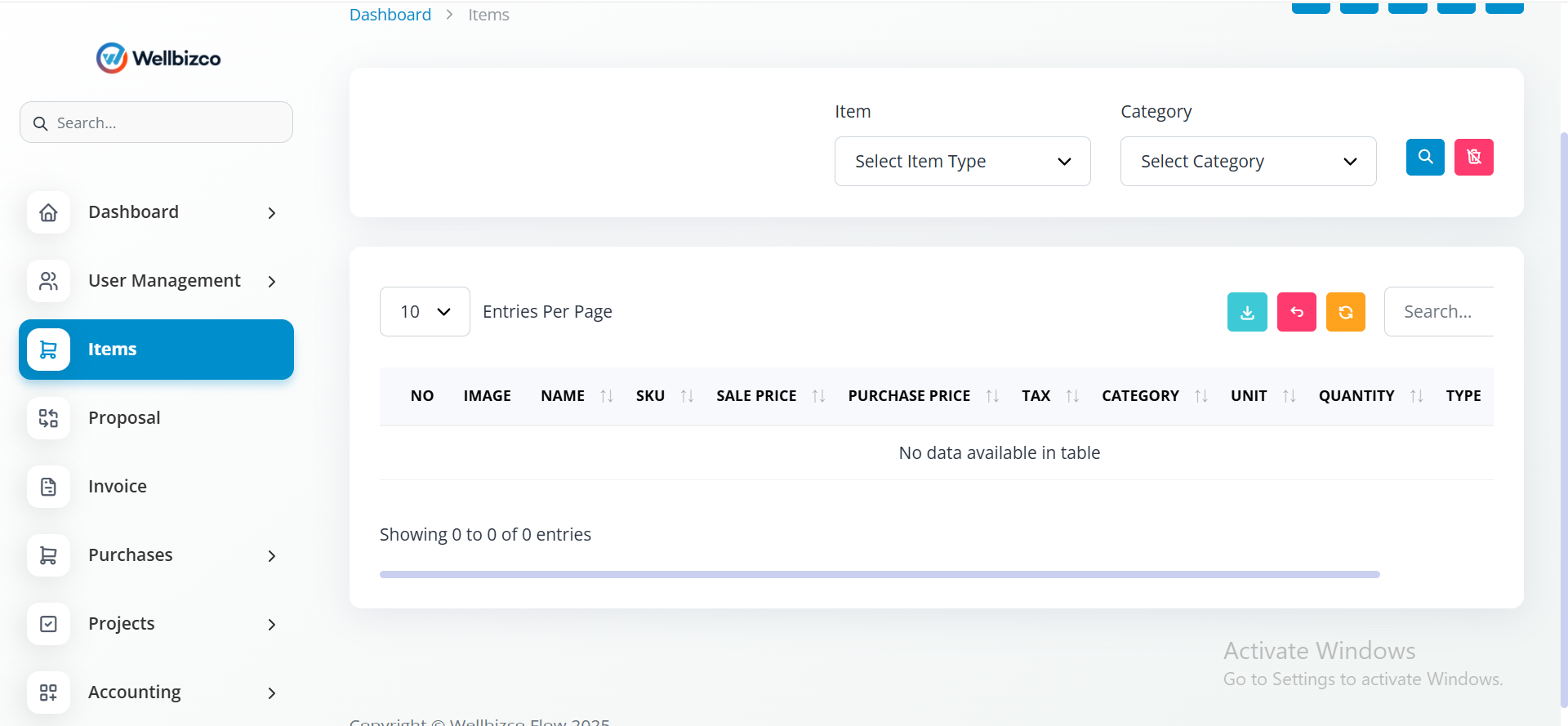Expand the Projects submenu chevron
This screenshot has height=726, width=1568.
click(272, 625)
